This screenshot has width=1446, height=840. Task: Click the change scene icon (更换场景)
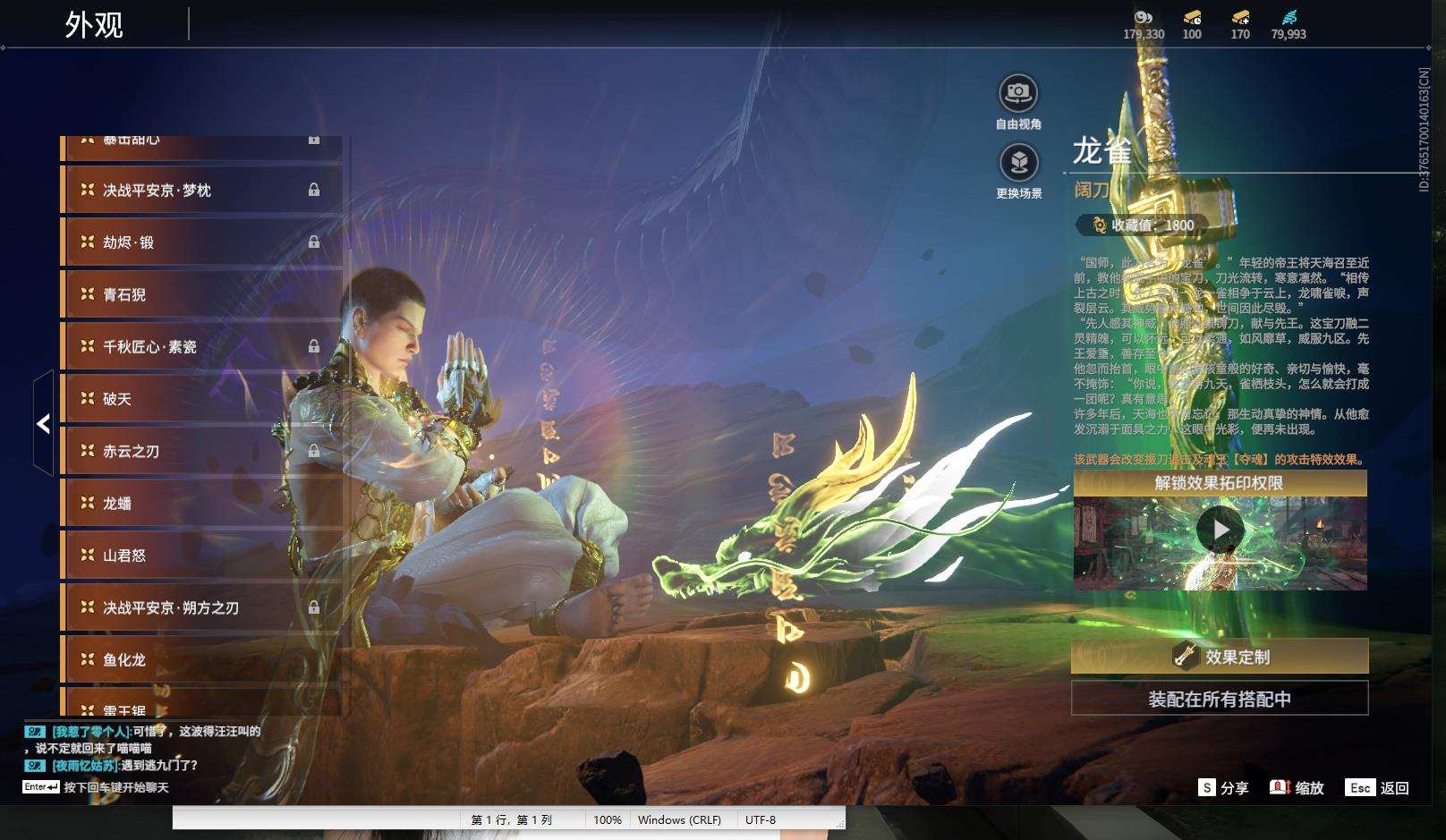click(x=1018, y=162)
